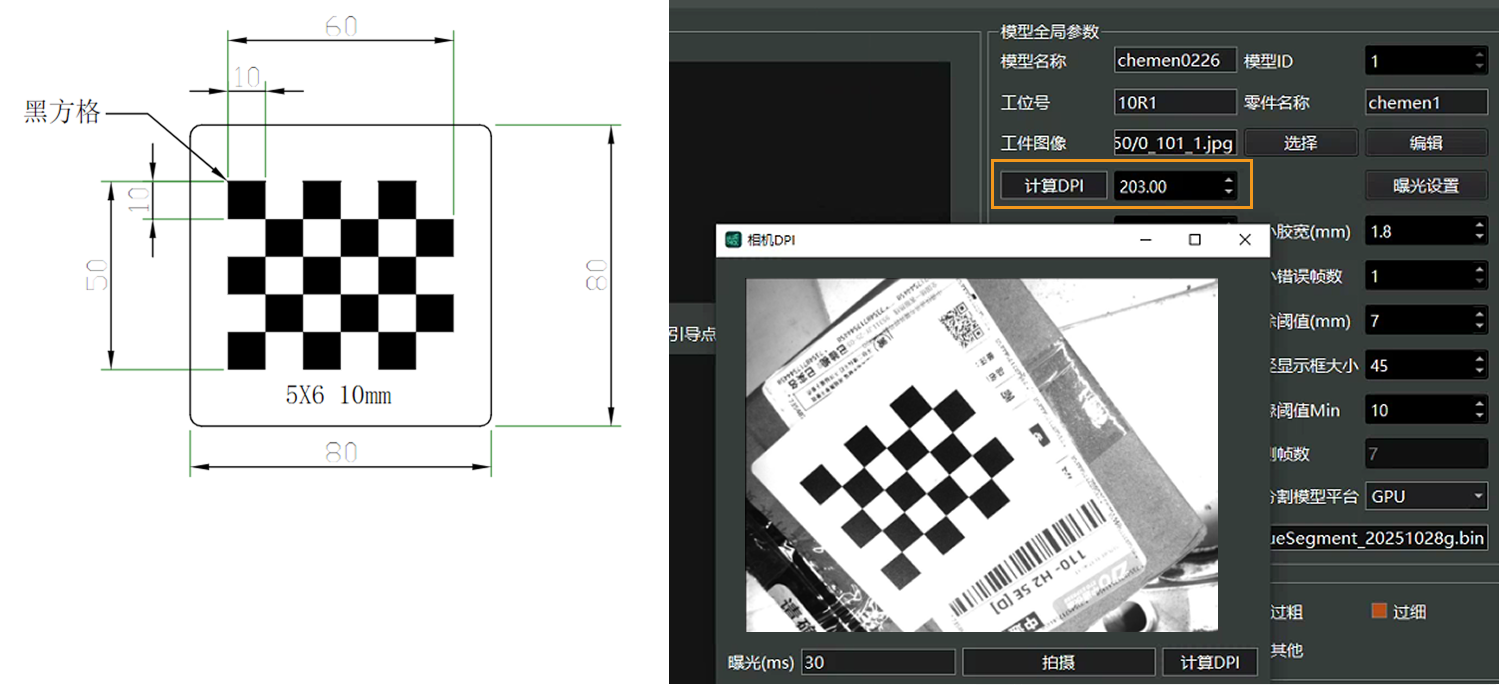Decrease 错误帧数 with the down arrow

click(1479, 282)
